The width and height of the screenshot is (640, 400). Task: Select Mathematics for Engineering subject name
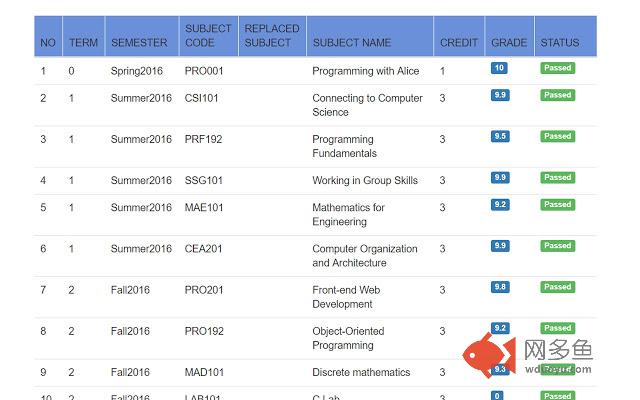coord(348,214)
